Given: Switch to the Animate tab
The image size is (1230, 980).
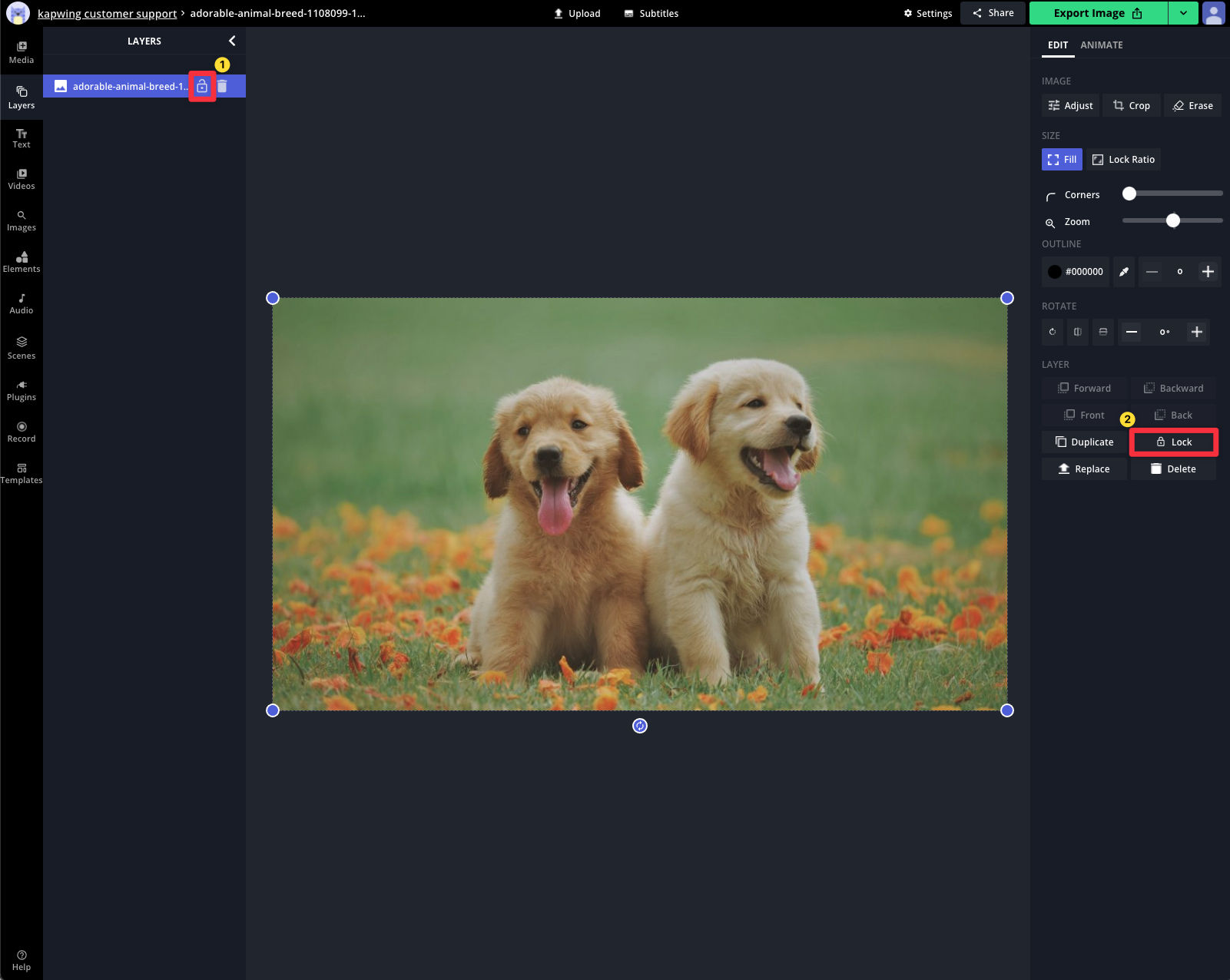Looking at the screenshot, I should [x=1101, y=45].
